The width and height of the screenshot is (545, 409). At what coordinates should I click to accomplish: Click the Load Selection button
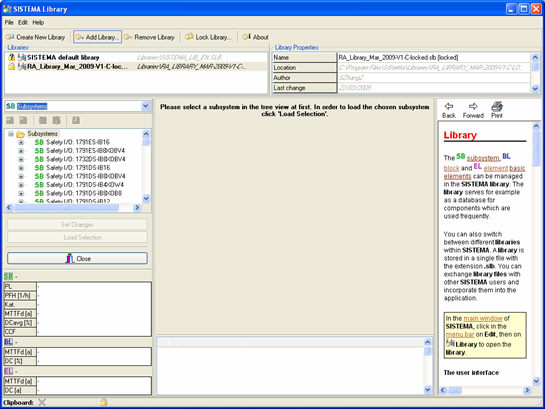coord(77,237)
